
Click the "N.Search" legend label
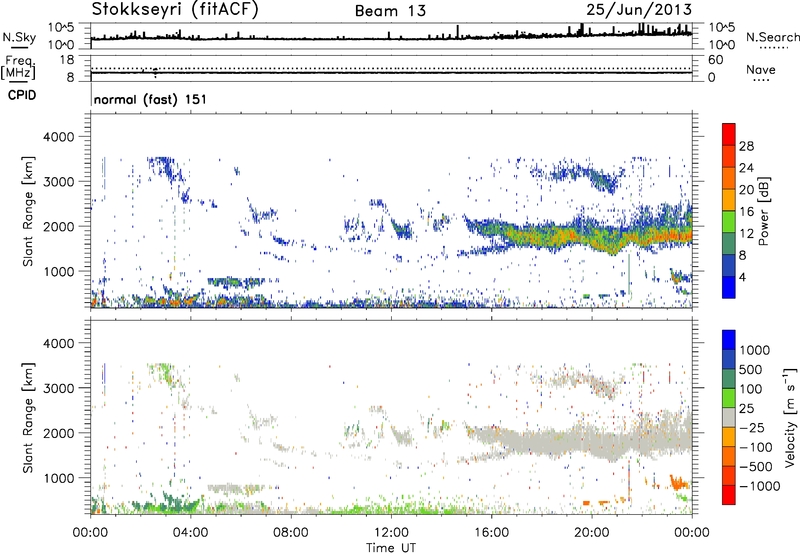click(773, 37)
